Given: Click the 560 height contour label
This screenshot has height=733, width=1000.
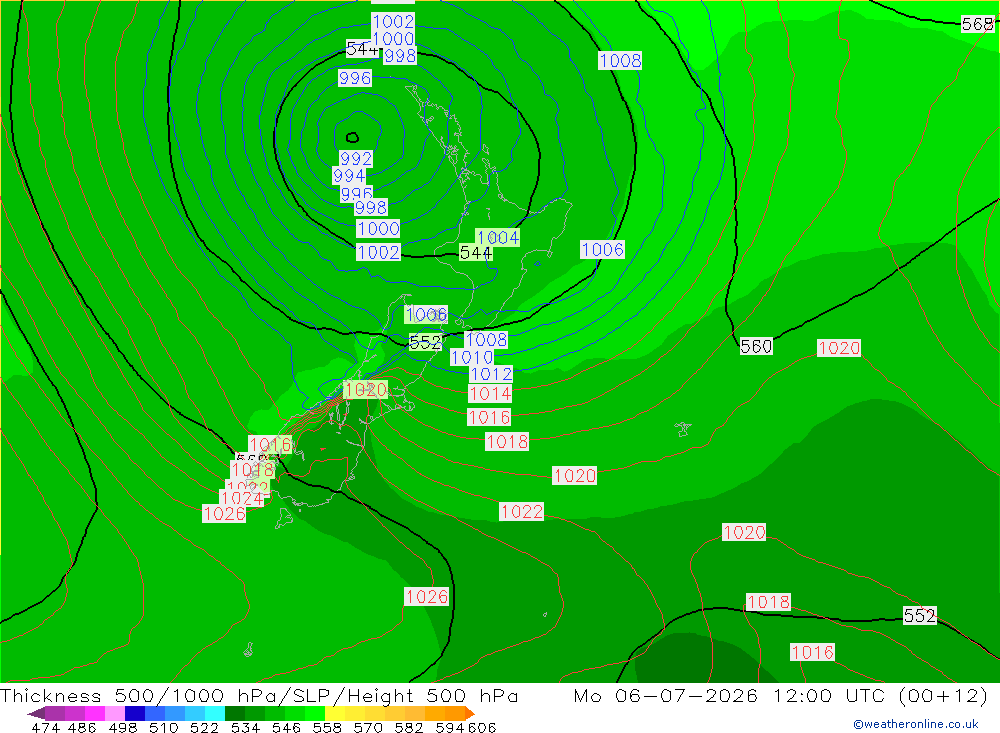Looking at the screenshot, I should click(756, 346).
